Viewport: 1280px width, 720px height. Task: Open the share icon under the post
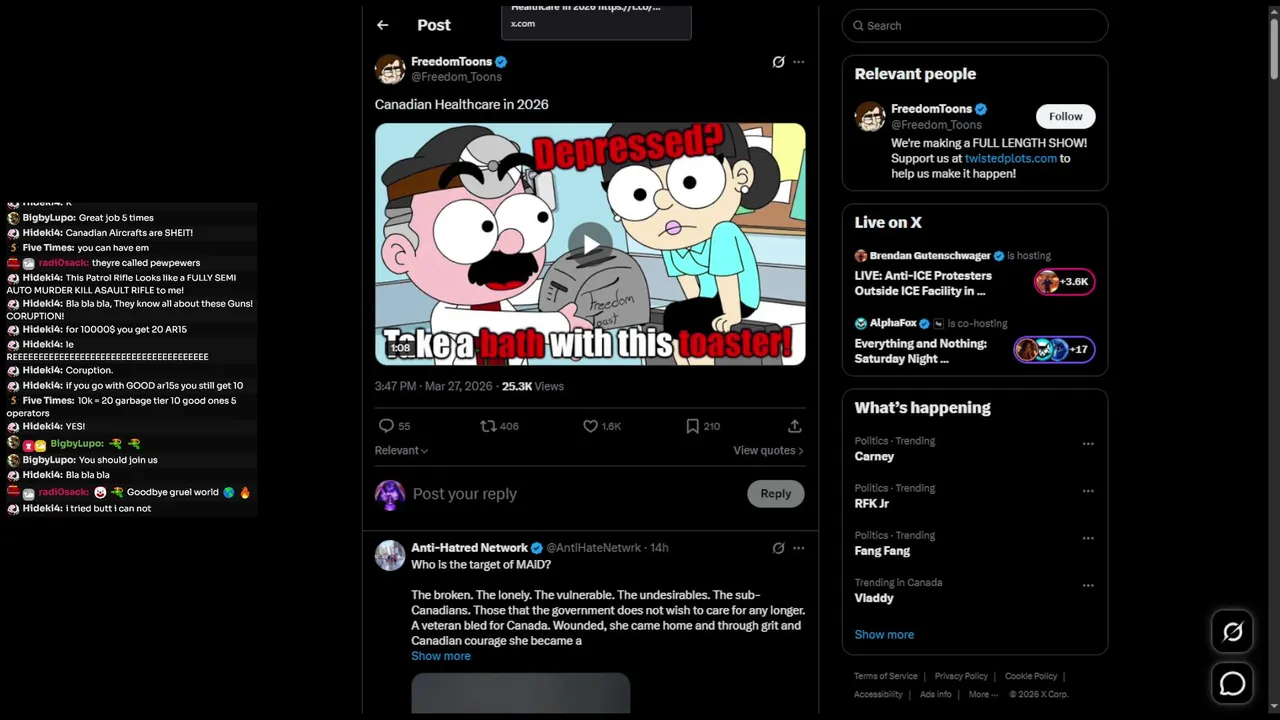point(794,426)
